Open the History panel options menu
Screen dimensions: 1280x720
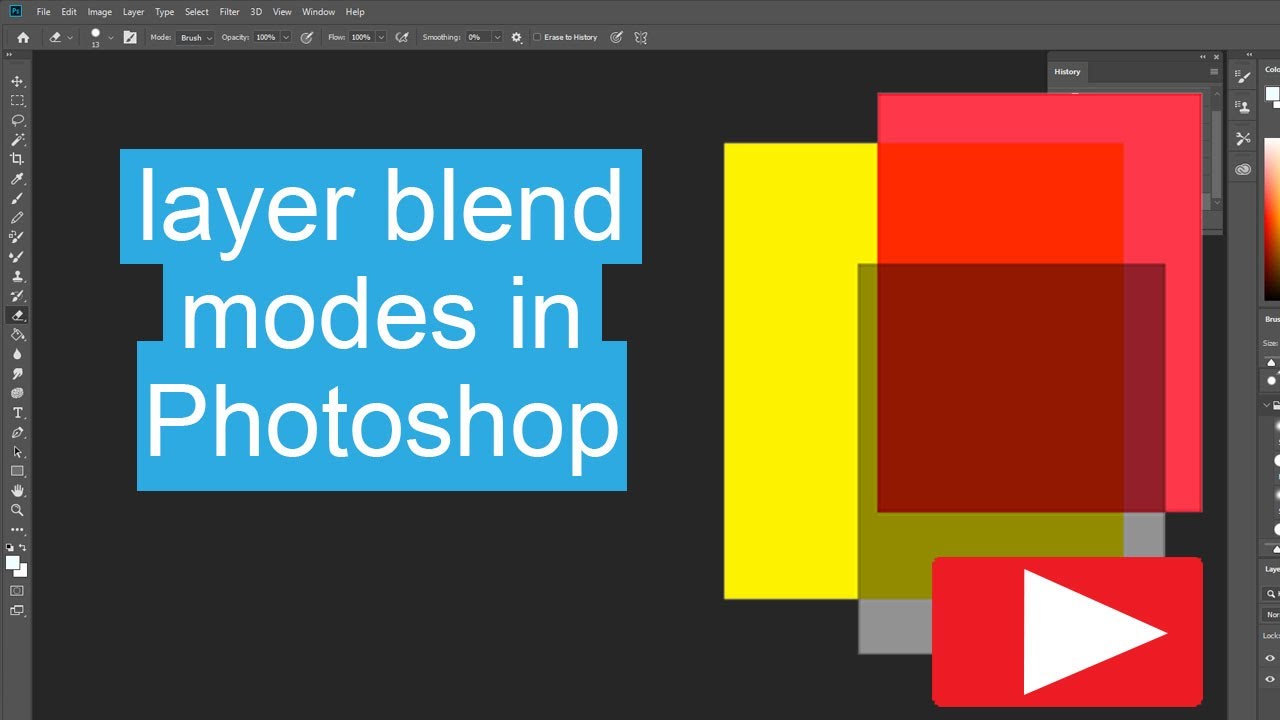pos(1214,72)
